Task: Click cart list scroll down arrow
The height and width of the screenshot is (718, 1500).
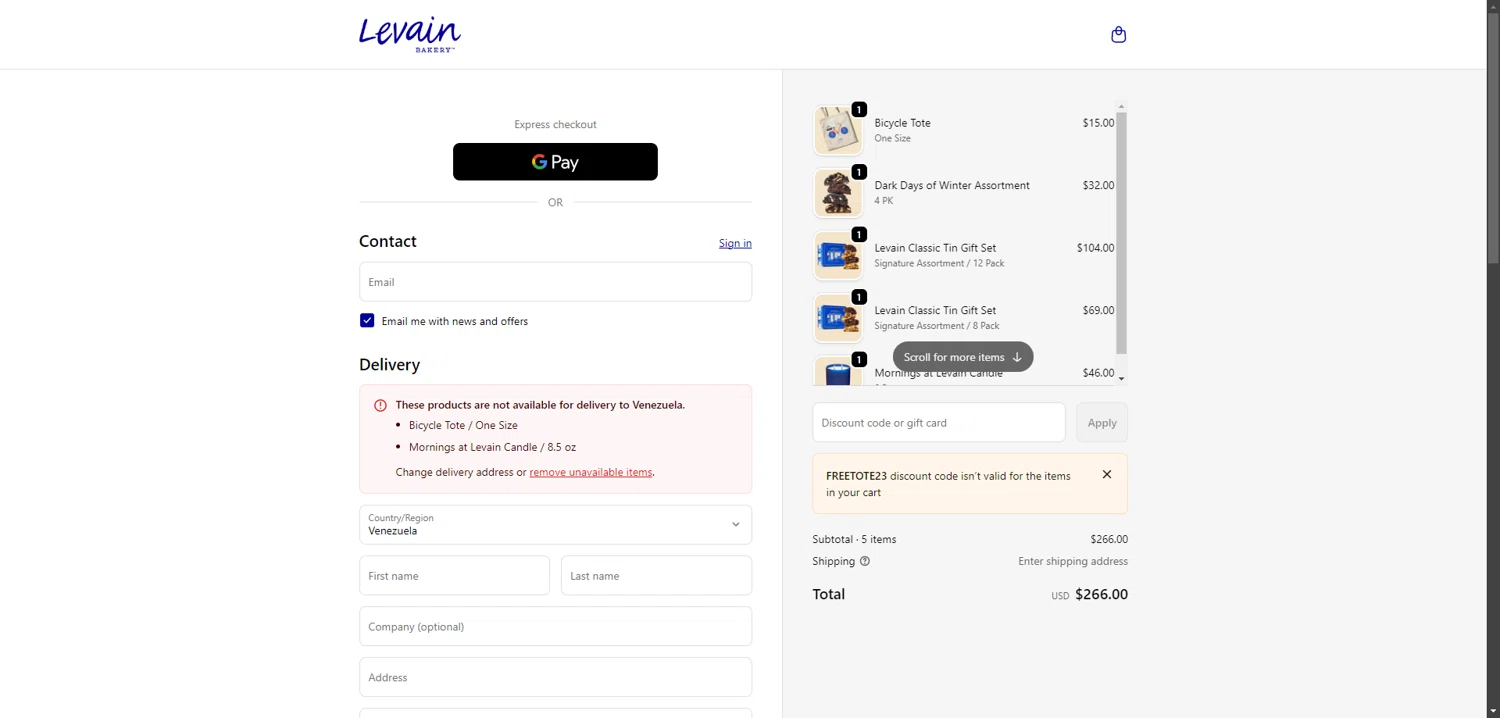Action: pyautogui.click(x=1121, y=379)
